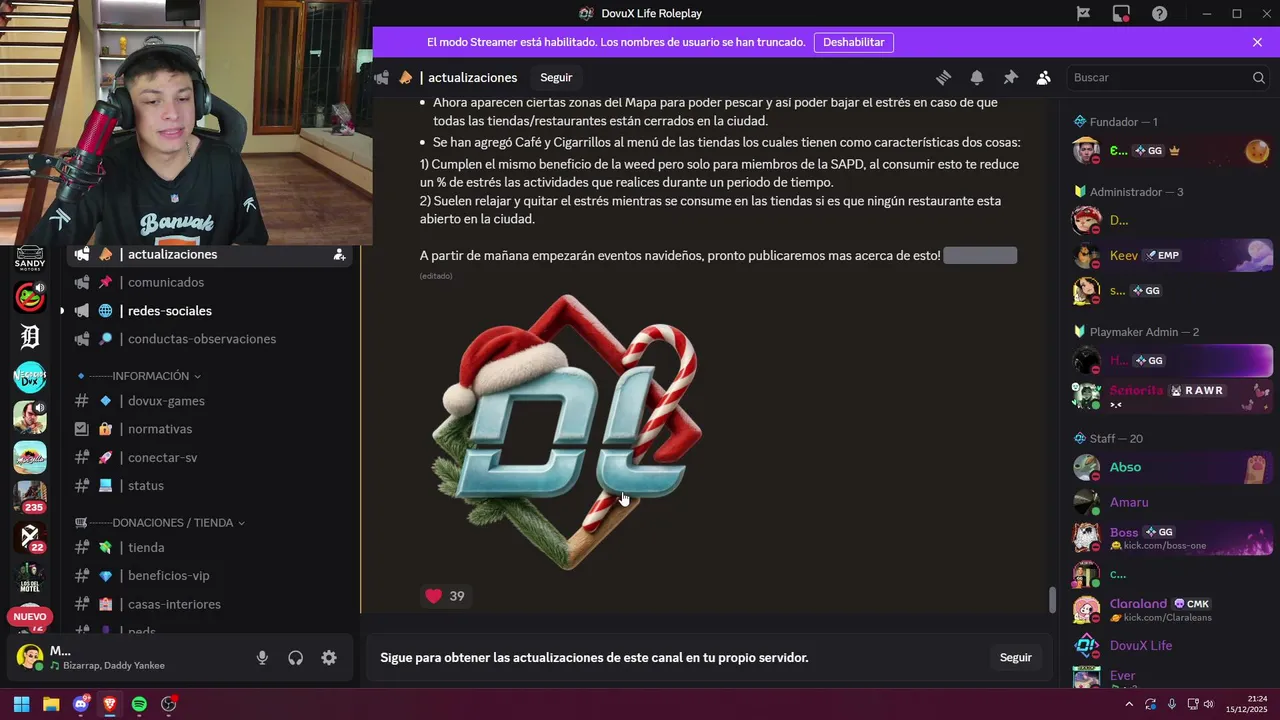
Task: Toggle the member list icon
Action: [1044, 77]
